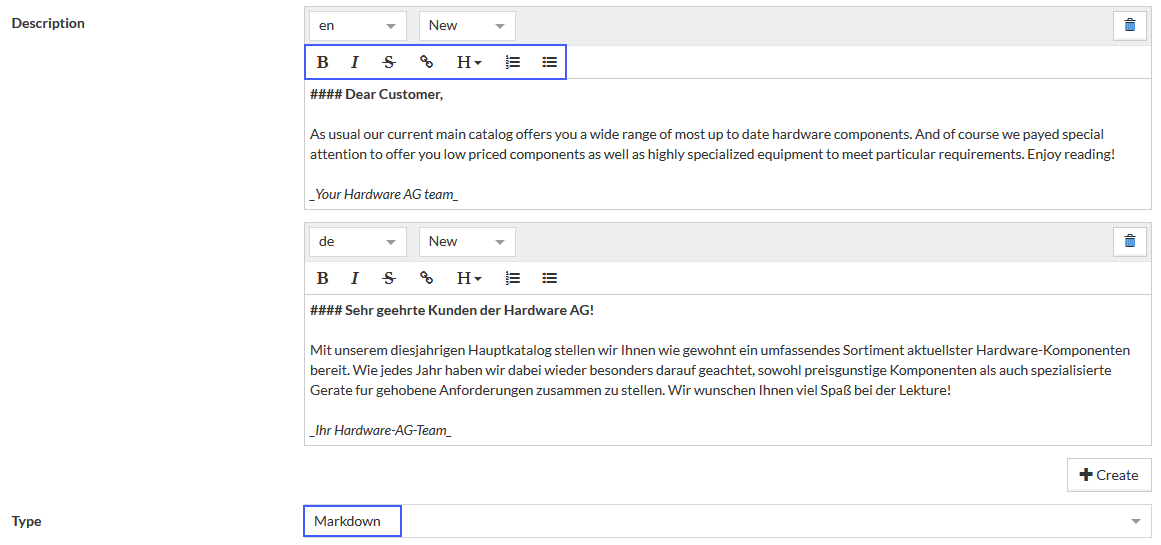This screenshot has height=545, width=1161.
Task: Delete the English description with trash icon
Action: pyautogui.click(x=1130, y=25)
